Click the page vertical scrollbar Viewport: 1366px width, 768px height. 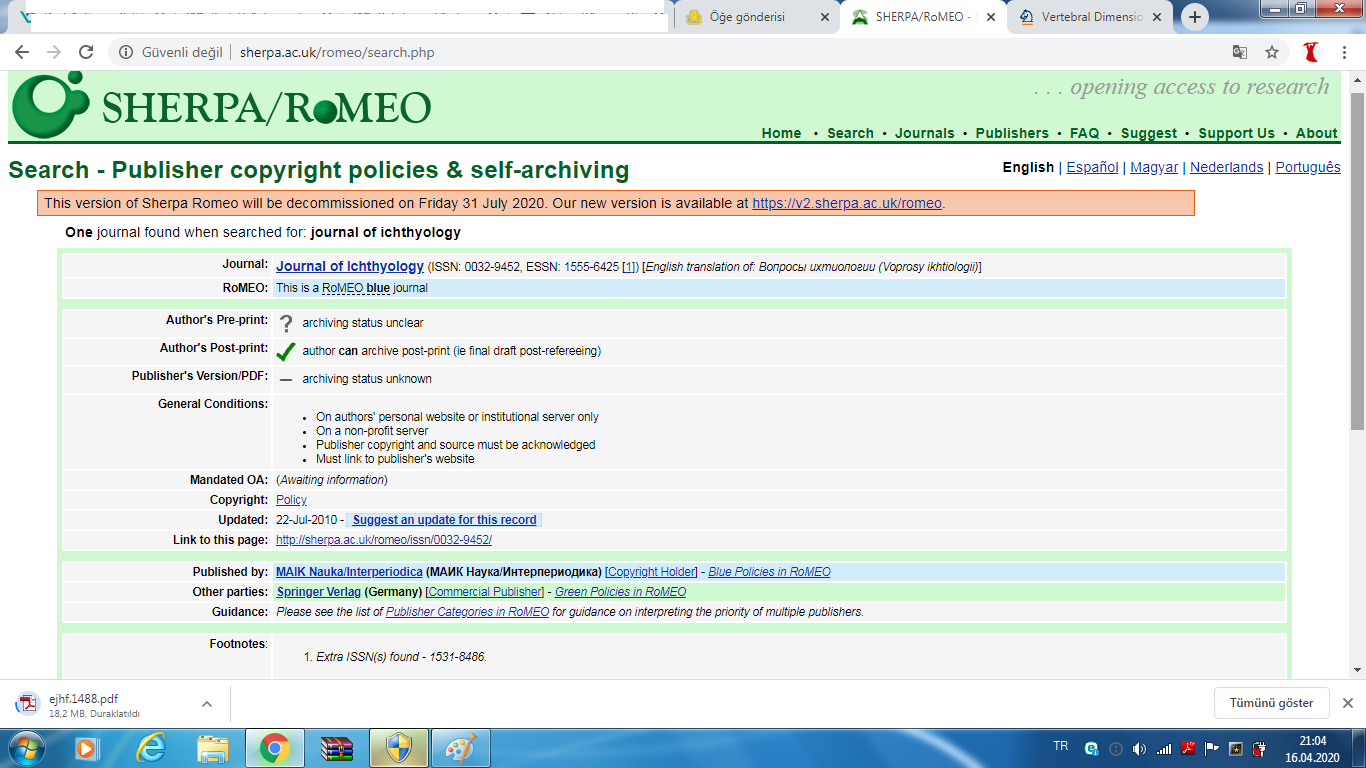click(x=1357, y=260)
